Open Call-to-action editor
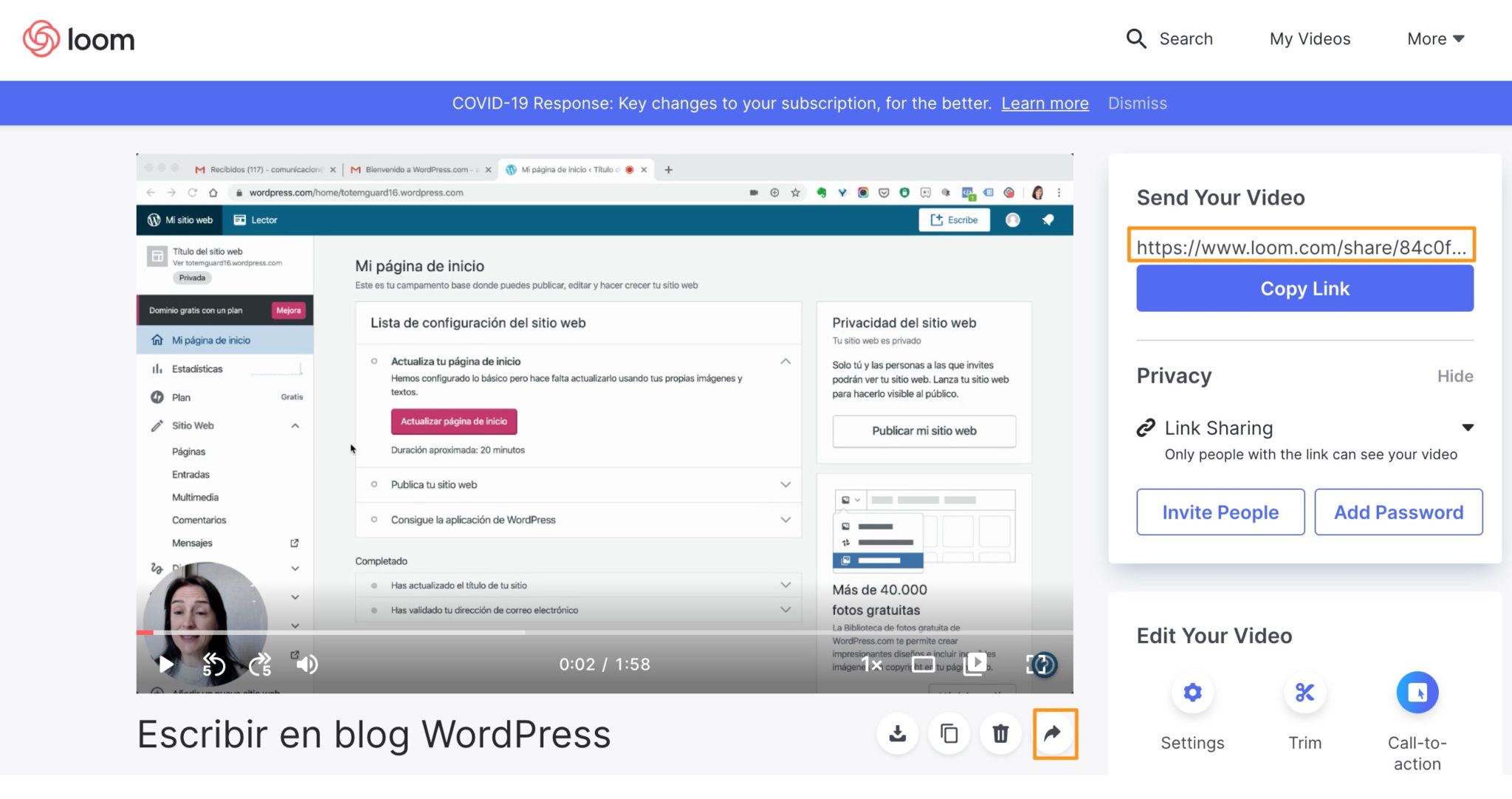The image size is (1512, 799). click(1417, 693)
